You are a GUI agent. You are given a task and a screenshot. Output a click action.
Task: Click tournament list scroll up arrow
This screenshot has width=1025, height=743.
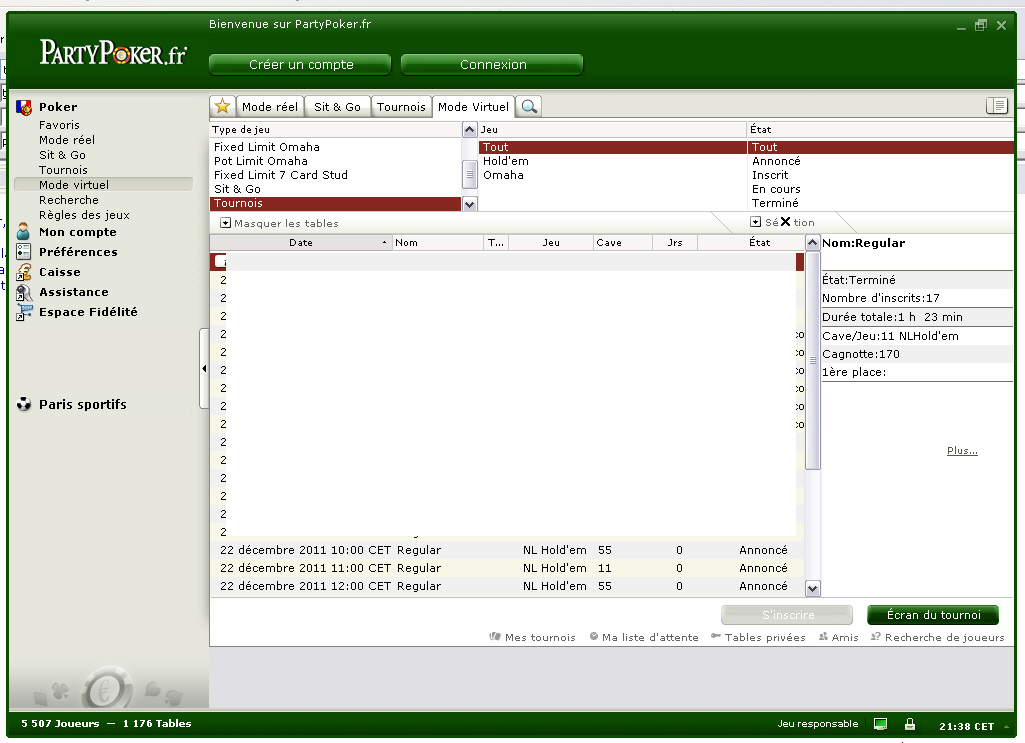[812, 243]
